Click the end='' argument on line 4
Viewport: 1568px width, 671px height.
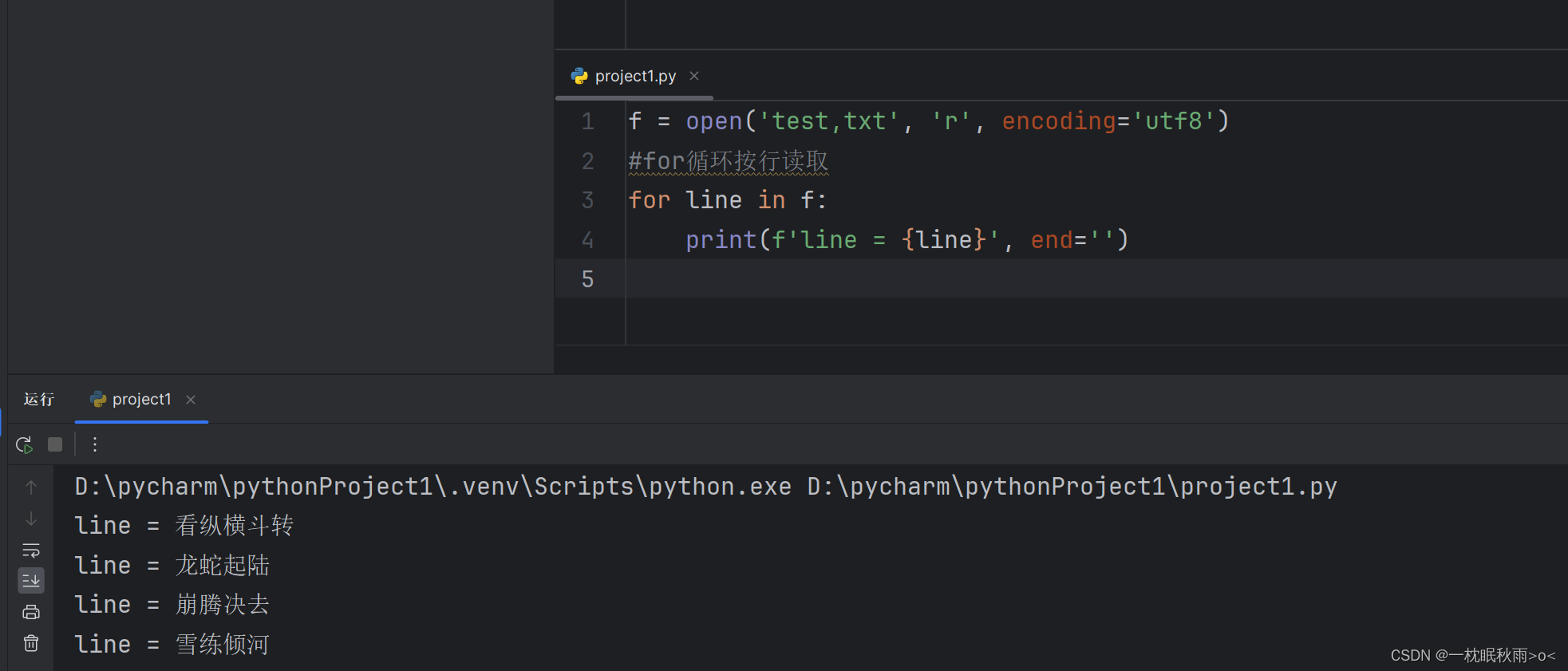[x=1072, y=240]
